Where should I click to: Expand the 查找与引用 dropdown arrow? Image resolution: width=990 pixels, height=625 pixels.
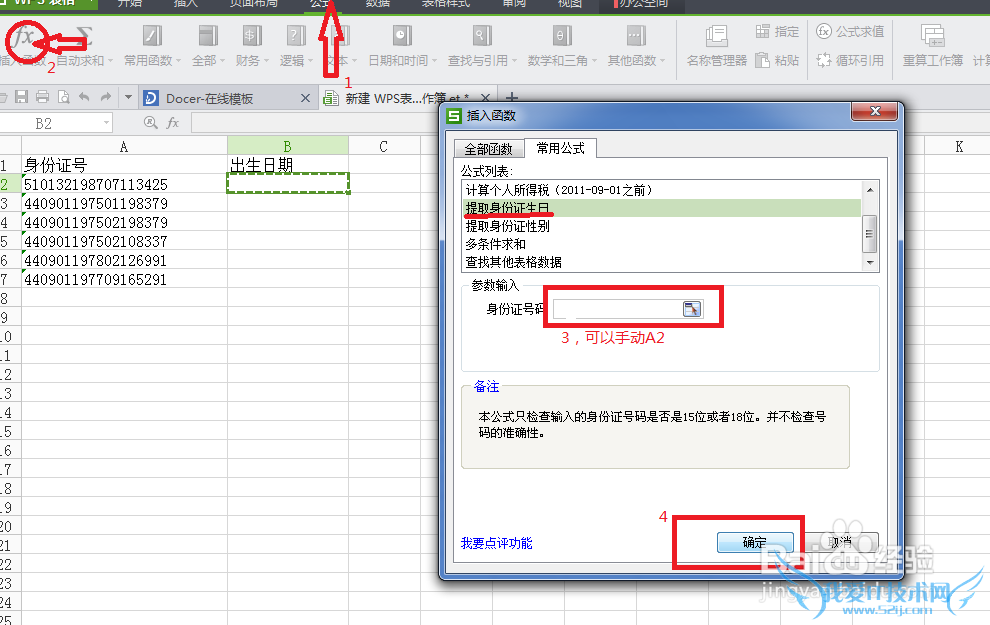click(514, 61)
